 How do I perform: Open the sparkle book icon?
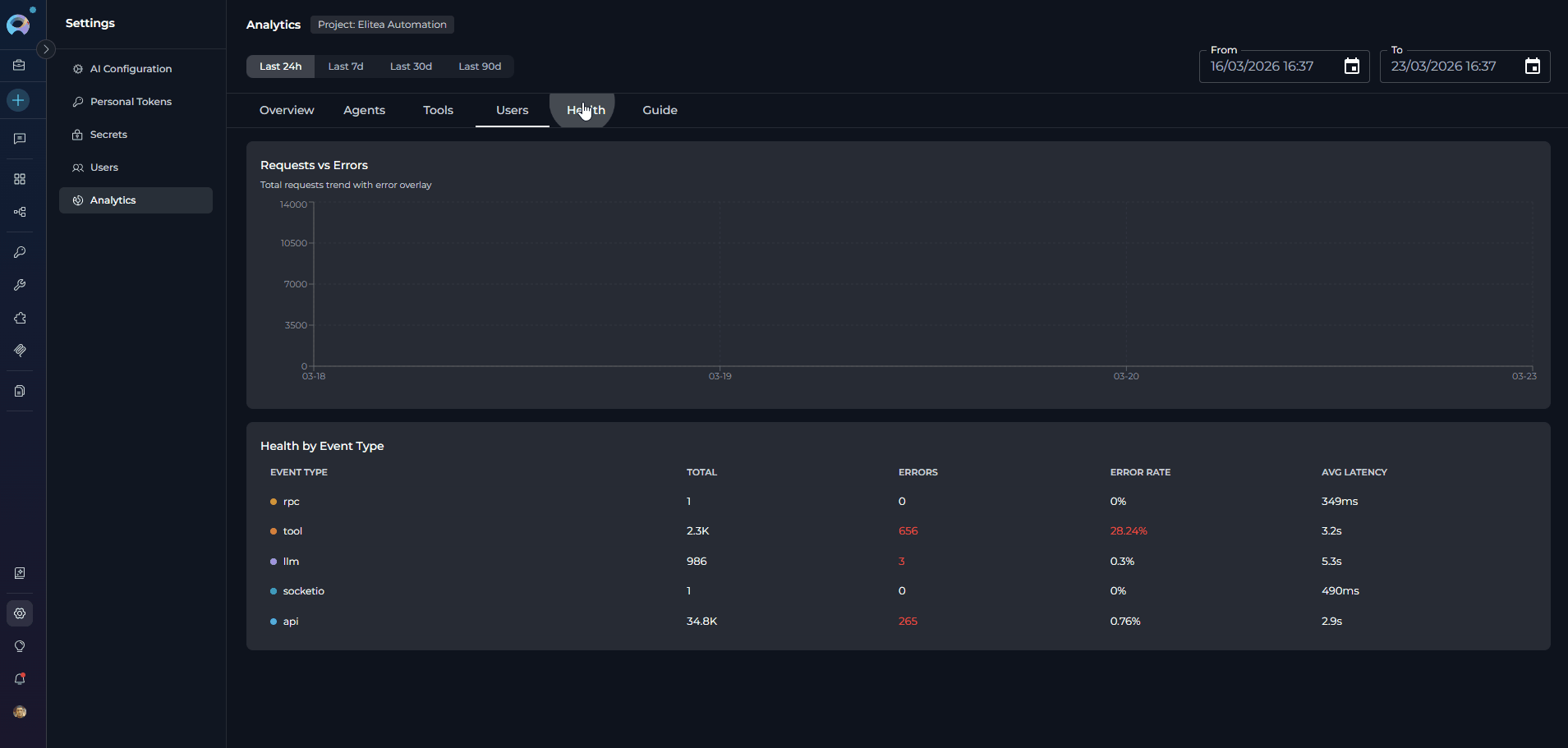[20, 573]
